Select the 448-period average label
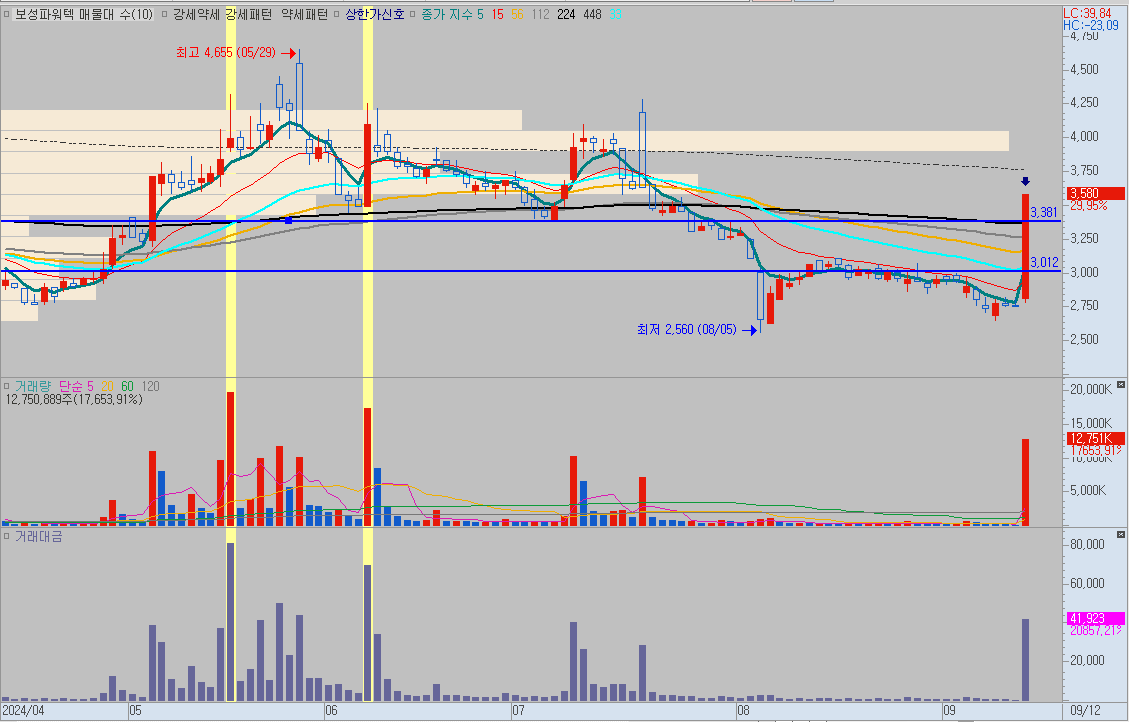Viewport: 1129px width, 722px height. tap(592, 14)
